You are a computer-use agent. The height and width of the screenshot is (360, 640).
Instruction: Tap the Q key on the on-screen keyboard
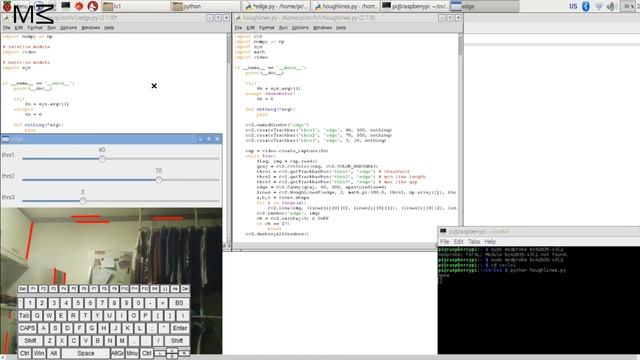[37, 316]
